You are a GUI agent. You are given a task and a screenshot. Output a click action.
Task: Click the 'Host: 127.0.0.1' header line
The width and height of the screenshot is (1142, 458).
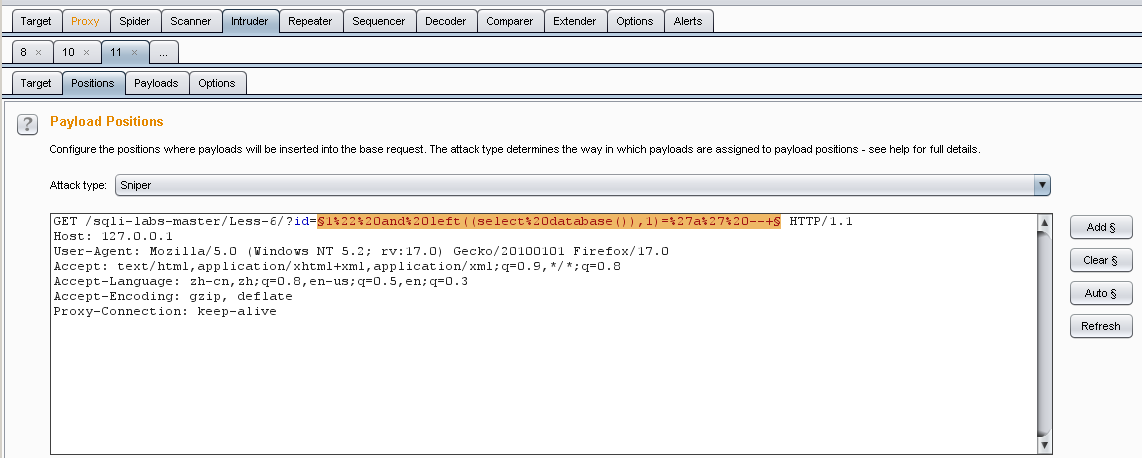tap(113, 237)
